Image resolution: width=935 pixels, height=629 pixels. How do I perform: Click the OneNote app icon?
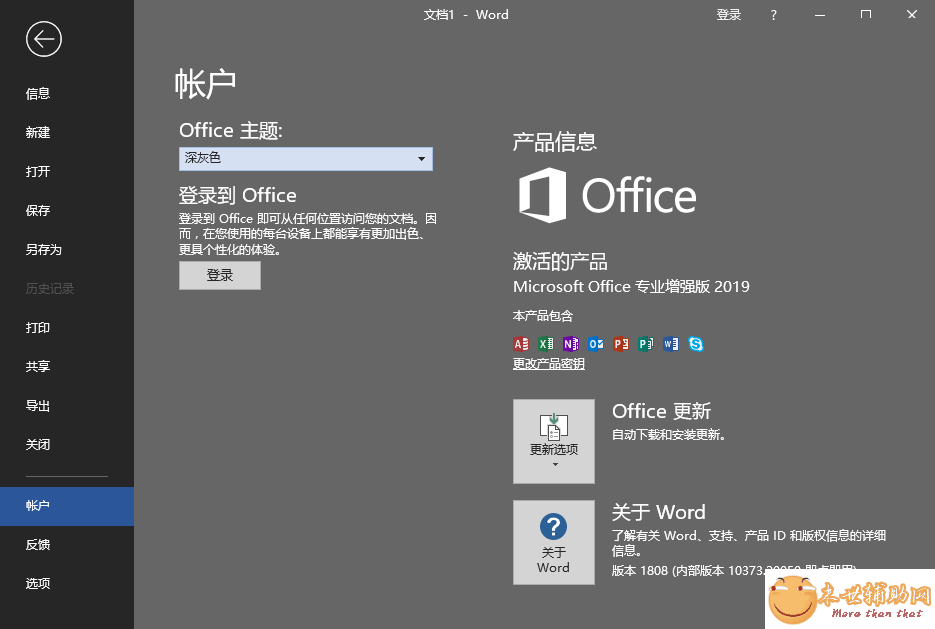[x=571, y=344]
